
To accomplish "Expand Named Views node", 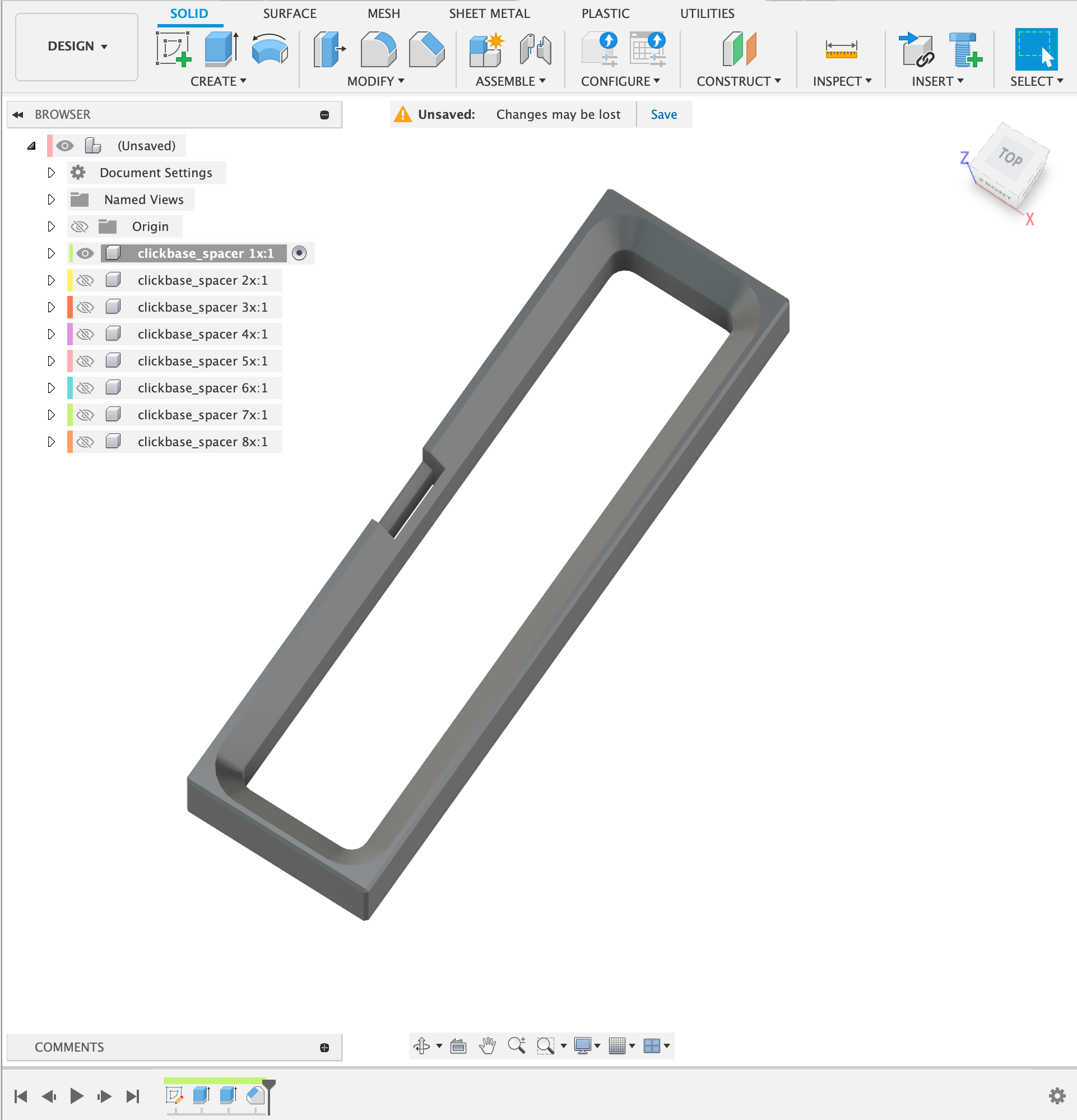I will (51, 200).
